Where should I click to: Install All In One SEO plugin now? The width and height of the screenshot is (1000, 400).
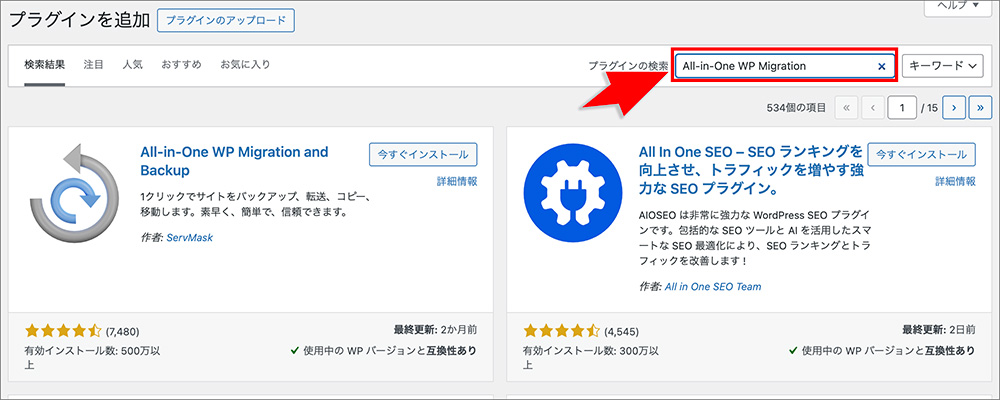coord(922,154)
